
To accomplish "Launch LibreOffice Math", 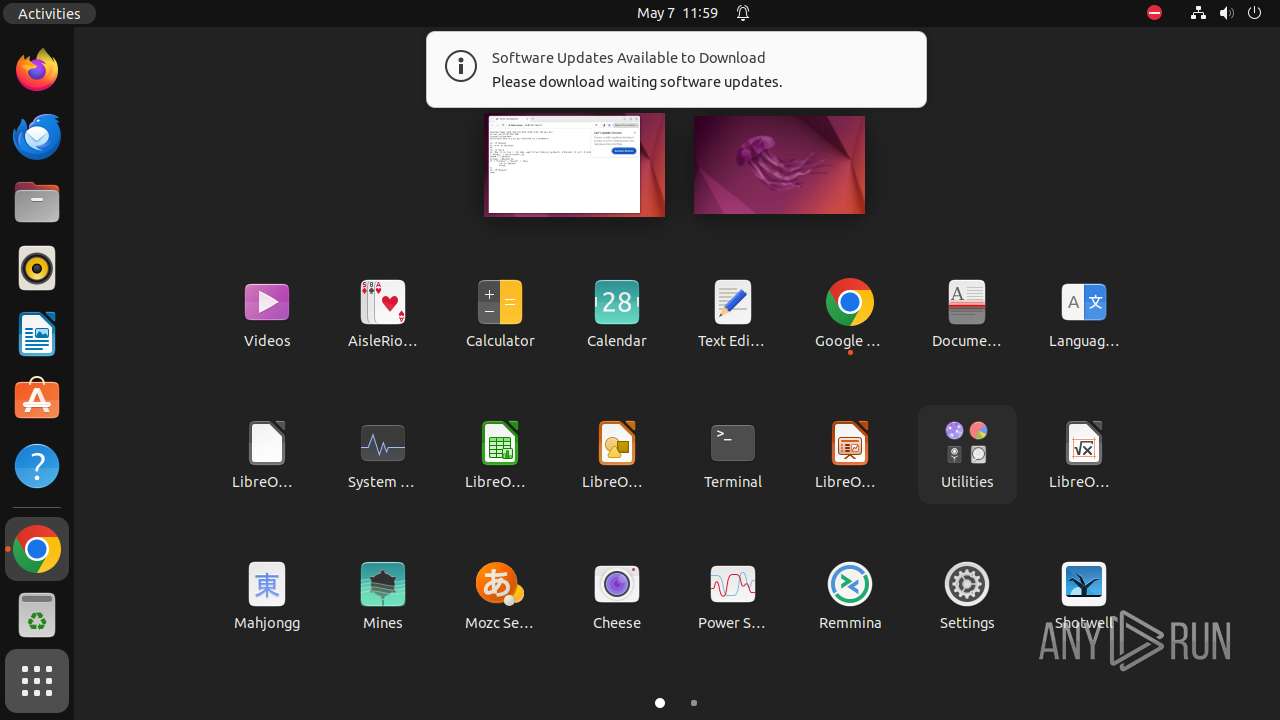I will (1084, 455).
